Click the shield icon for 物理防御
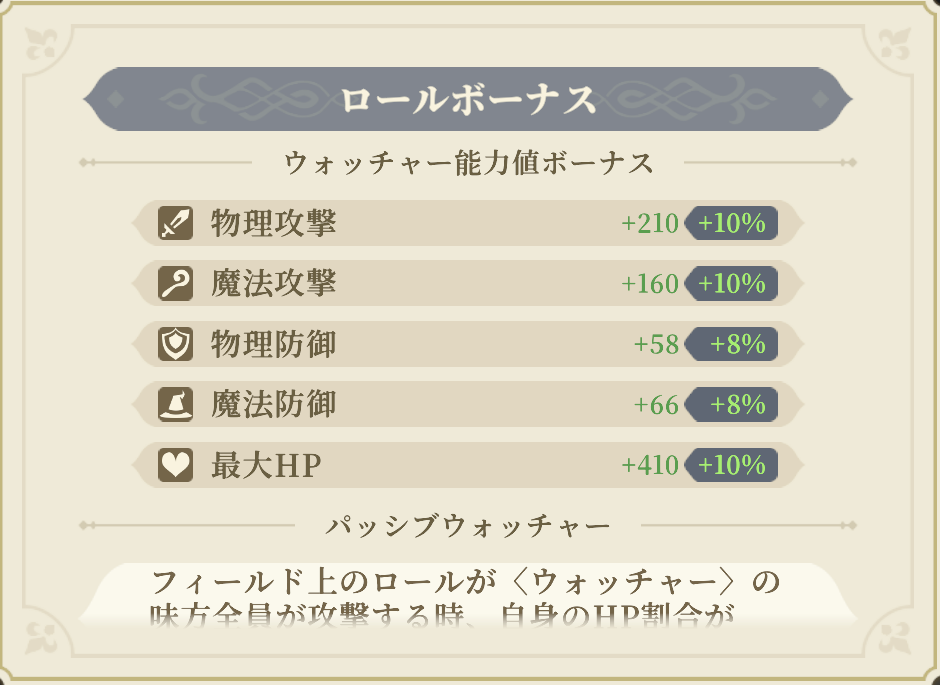 pyautogui.click(x=175, y=344)
